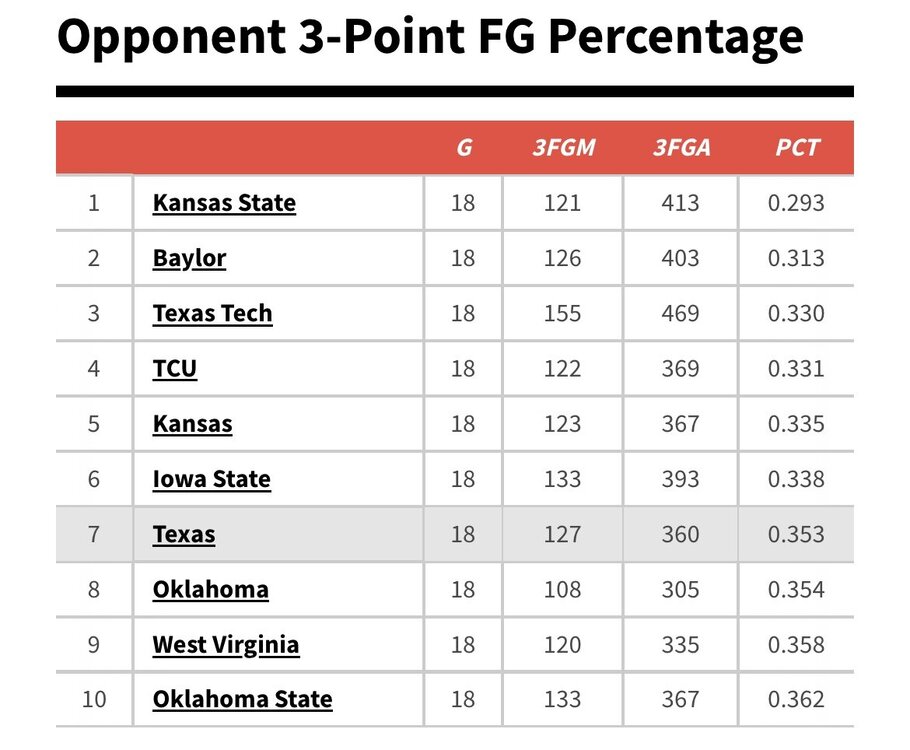The height and width of the screenshot is (750, 910).
Task: Open the West Virginia team link
Action: [x=225, y=644]
